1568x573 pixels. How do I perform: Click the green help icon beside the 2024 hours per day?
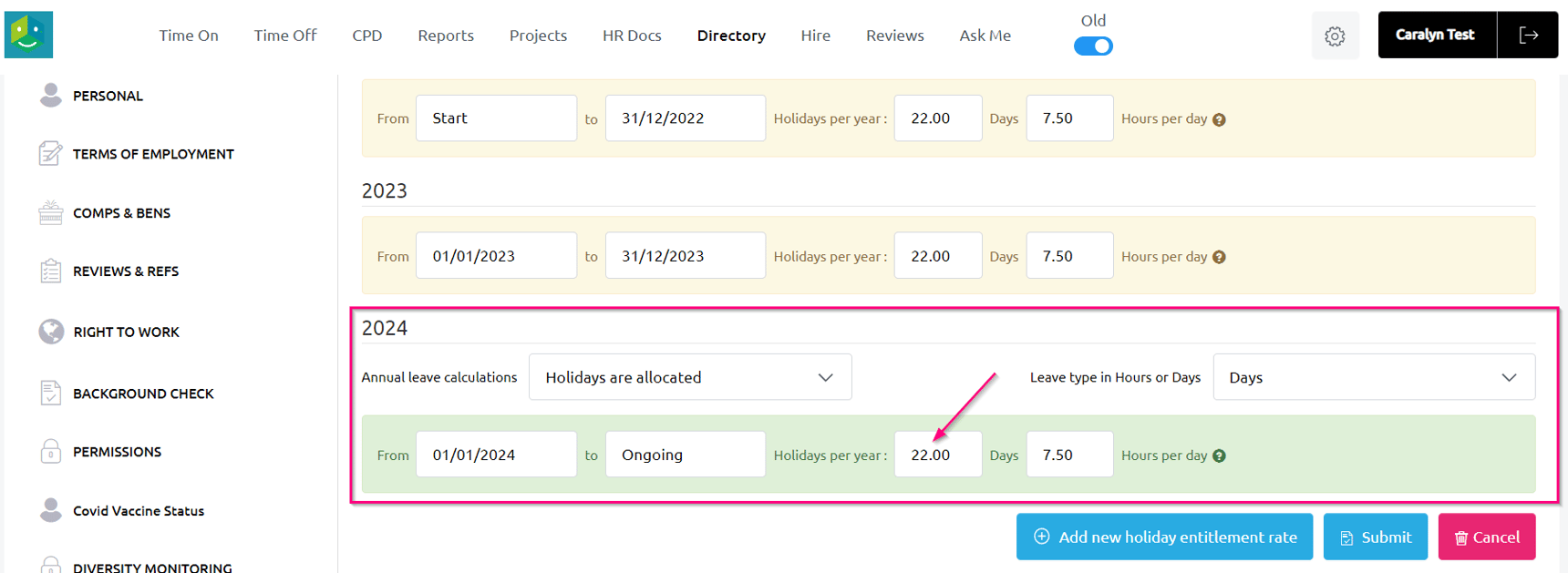(x=1219, y=455)
